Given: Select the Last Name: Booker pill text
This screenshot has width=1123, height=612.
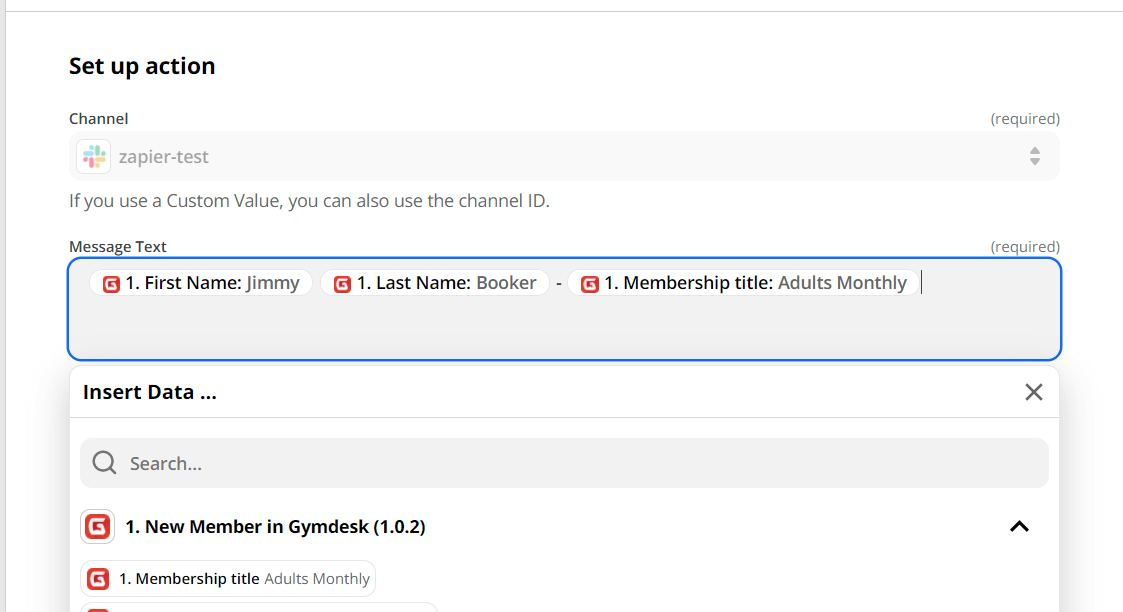Looking at the screenshot, I should coord(446,283).
